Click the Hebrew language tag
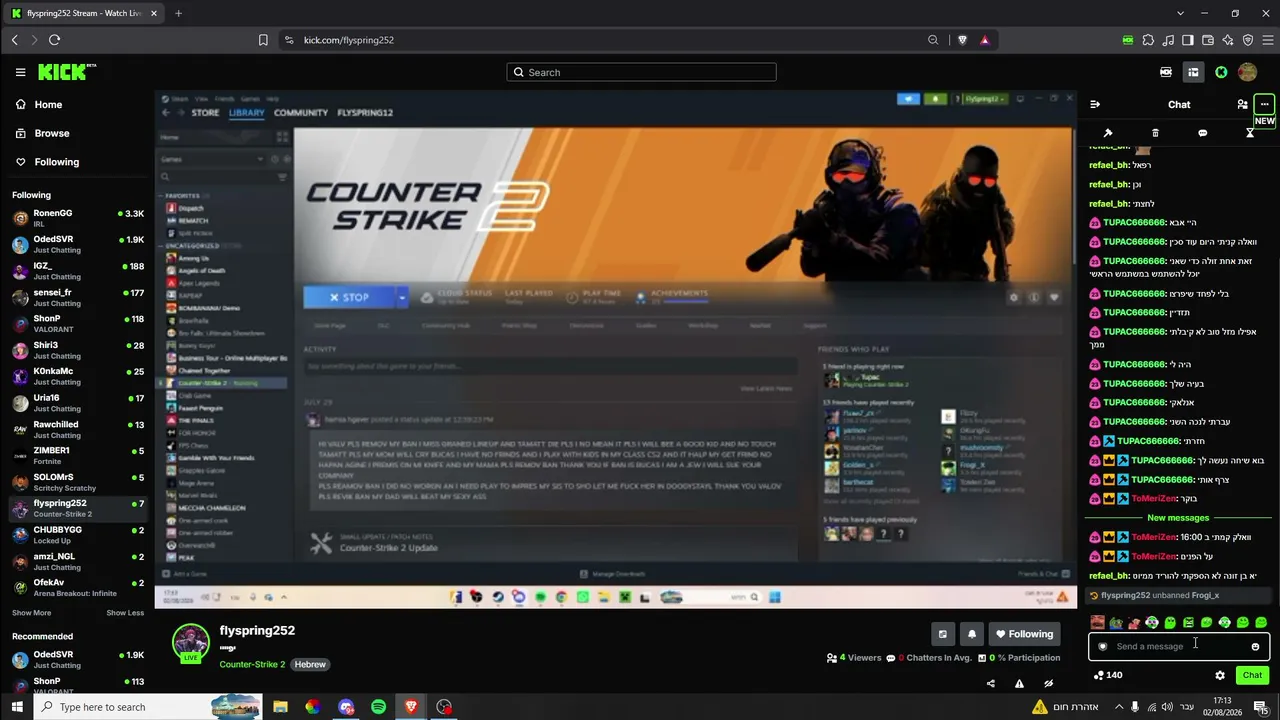Screen dimensions: 1280x720 [x=310, y=664]
